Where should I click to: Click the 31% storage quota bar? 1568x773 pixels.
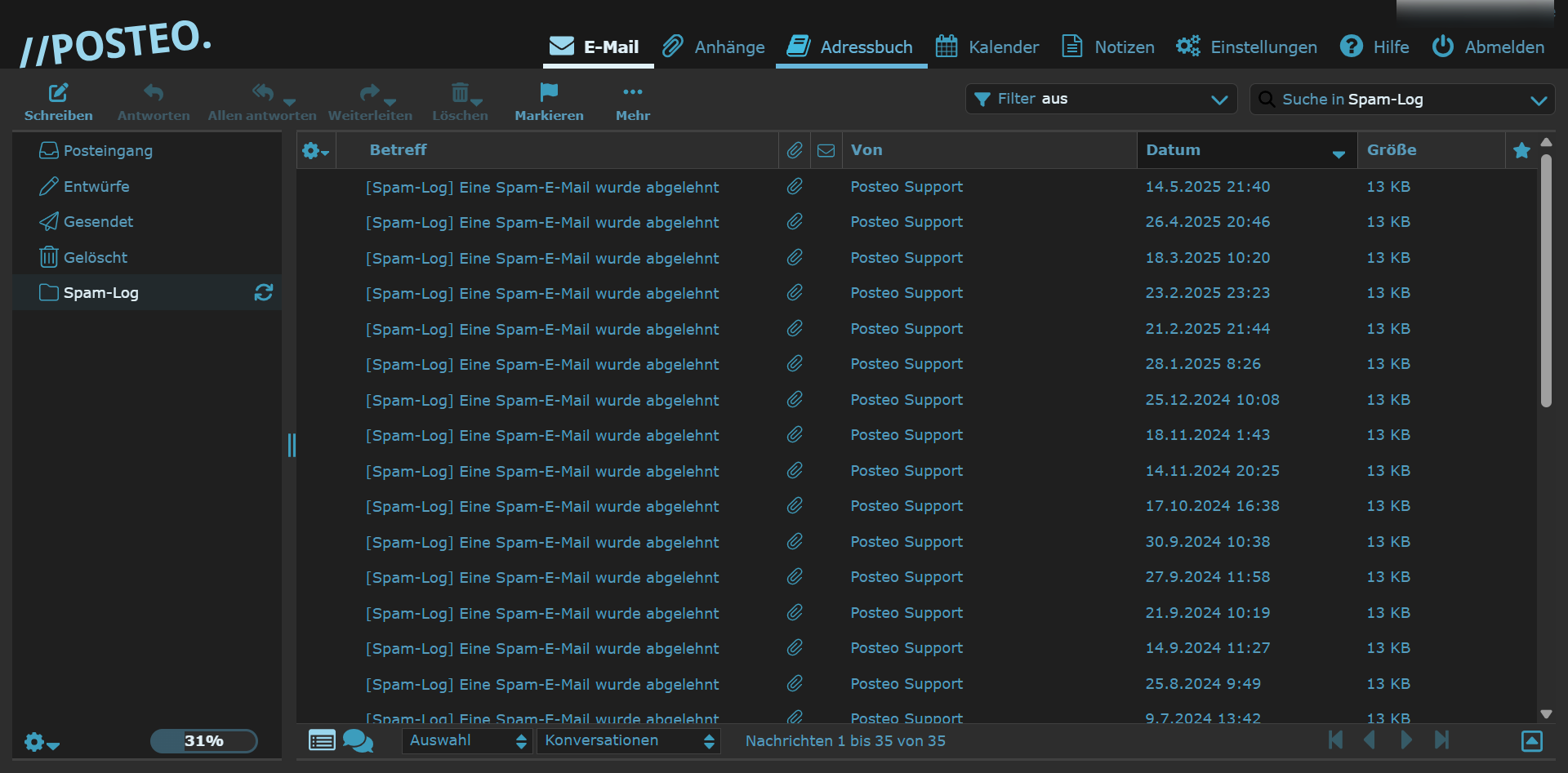[203, 740]
